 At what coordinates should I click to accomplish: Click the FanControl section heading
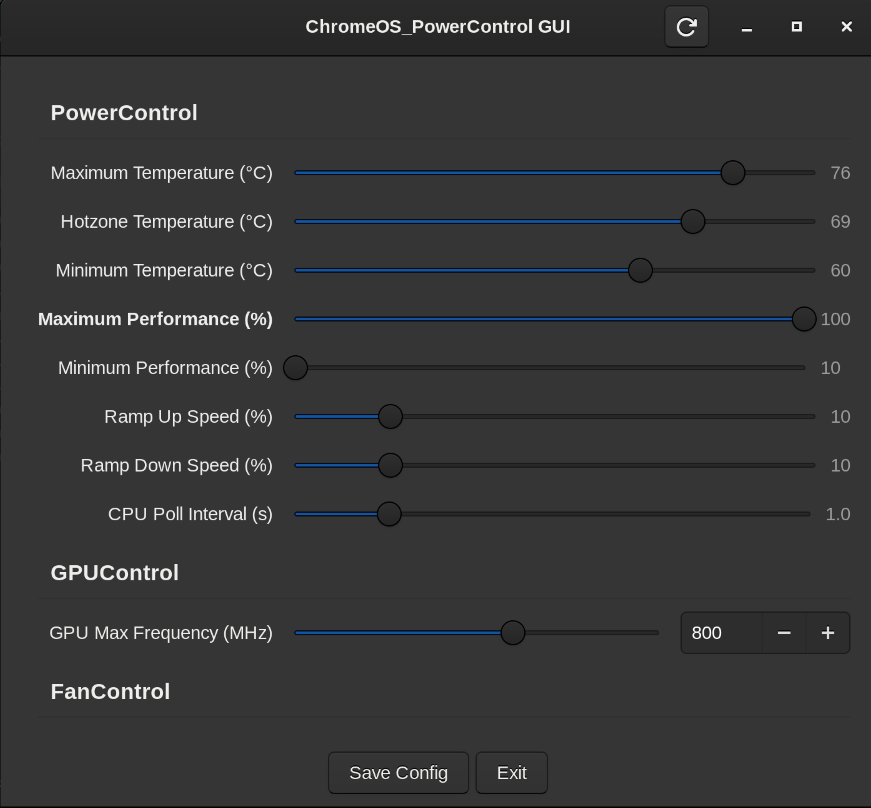click(x=110, y=692)
